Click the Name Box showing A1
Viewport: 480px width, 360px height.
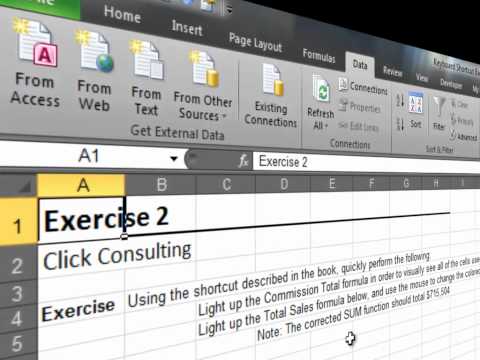[89, 155]
